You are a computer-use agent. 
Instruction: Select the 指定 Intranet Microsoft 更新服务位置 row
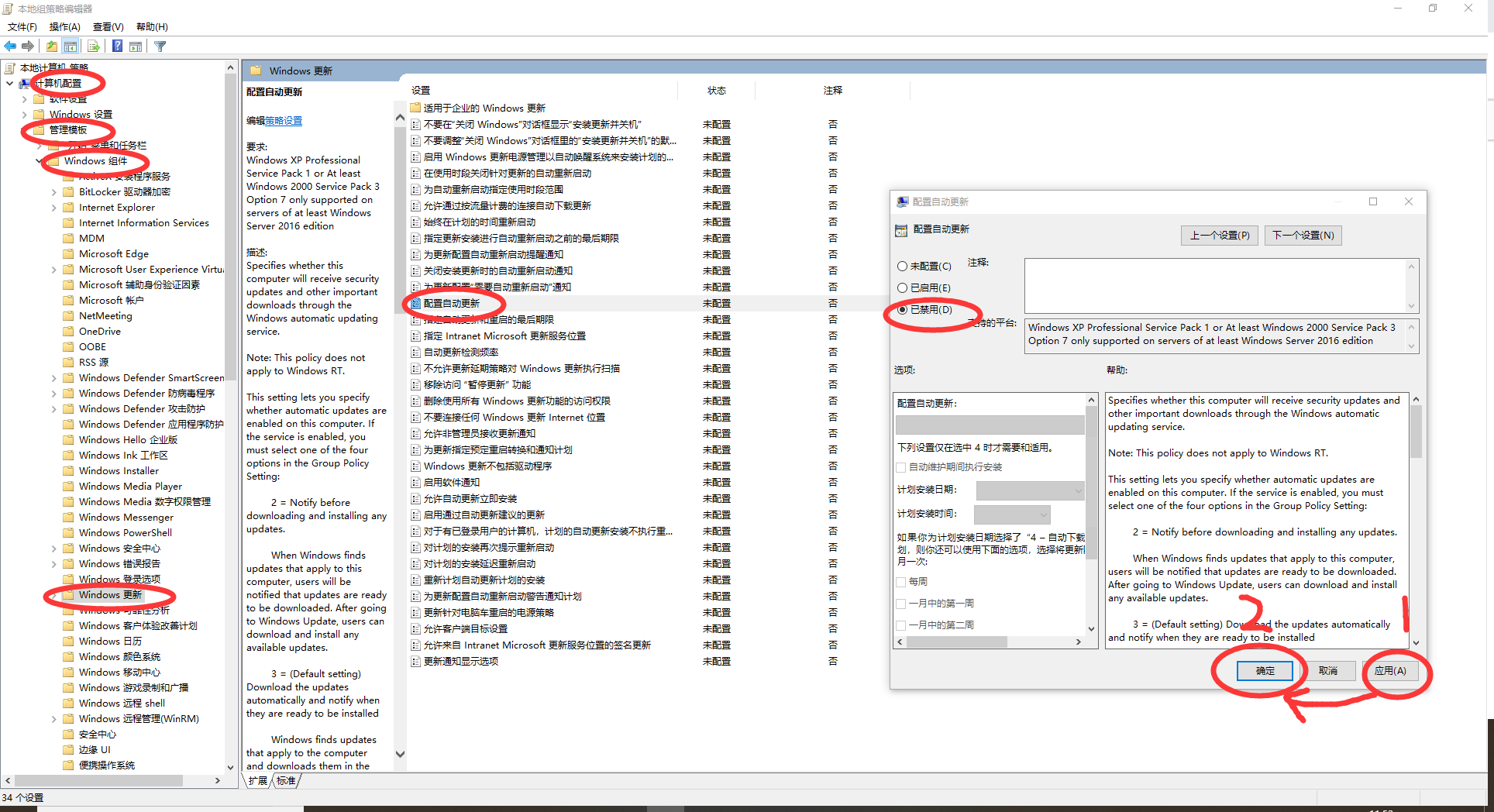504,335
